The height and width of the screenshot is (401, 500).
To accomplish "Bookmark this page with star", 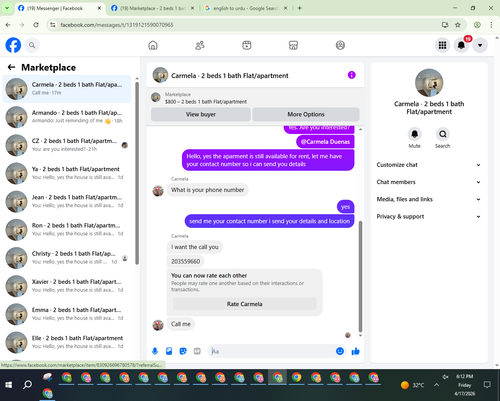I will [x=458, y=25].
